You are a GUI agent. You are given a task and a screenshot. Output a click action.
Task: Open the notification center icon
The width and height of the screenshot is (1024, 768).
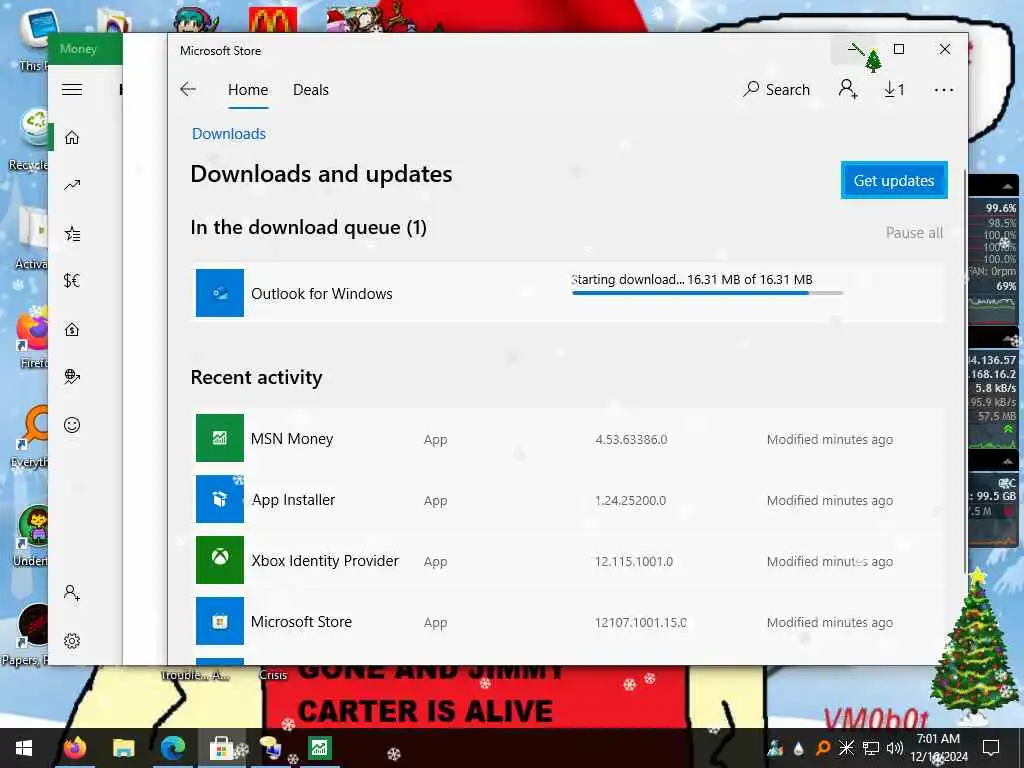pyautogui.click(x=991, y=748)
